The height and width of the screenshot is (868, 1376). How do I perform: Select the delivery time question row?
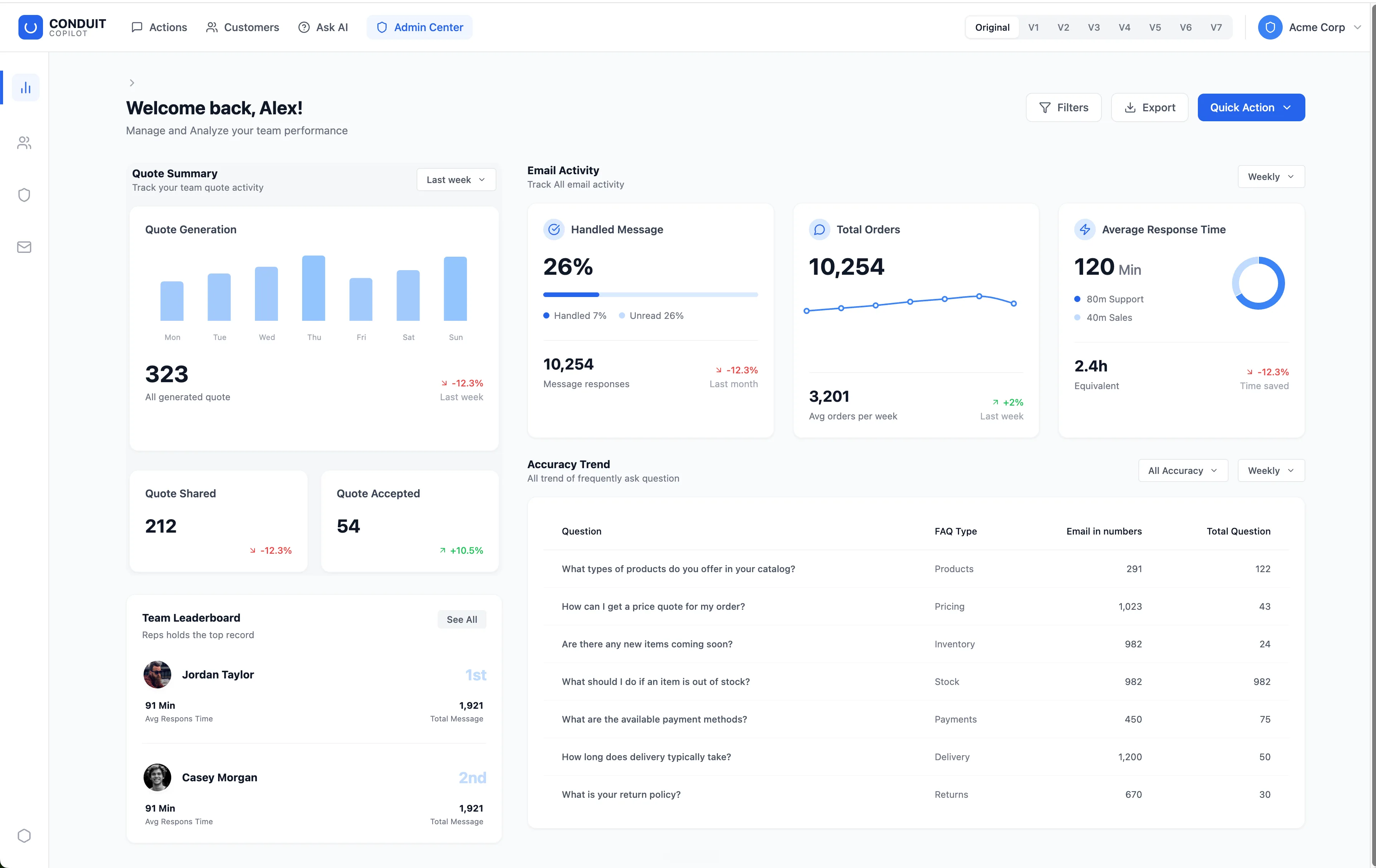click(916, 757)
